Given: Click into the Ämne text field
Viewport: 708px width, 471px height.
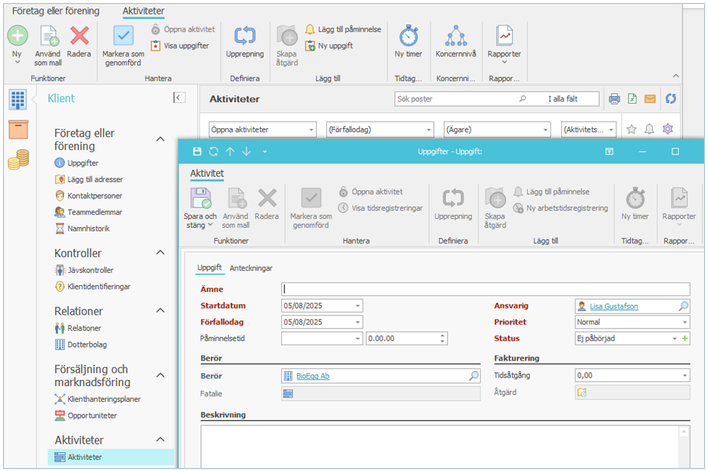Looking at the screenshot, I should click(485, 289).
